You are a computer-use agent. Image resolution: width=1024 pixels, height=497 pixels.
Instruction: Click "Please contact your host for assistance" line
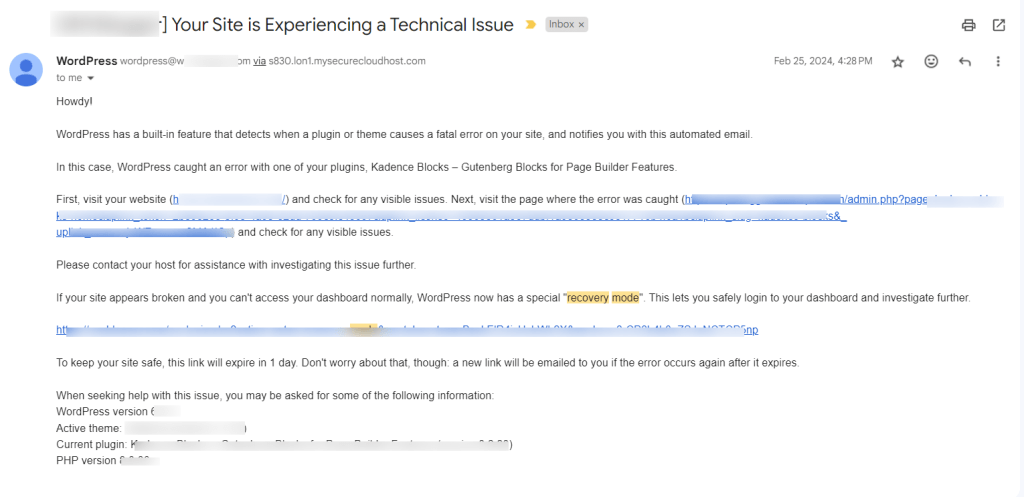pyautogui.click(x=236, y=265)
